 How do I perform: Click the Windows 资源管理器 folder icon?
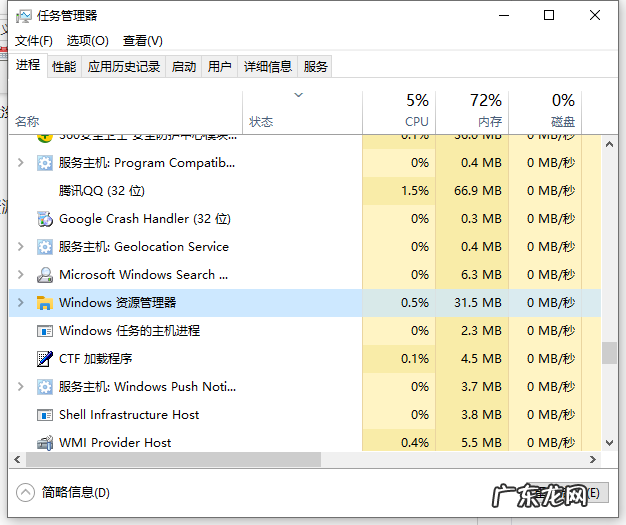click(45, 303)
